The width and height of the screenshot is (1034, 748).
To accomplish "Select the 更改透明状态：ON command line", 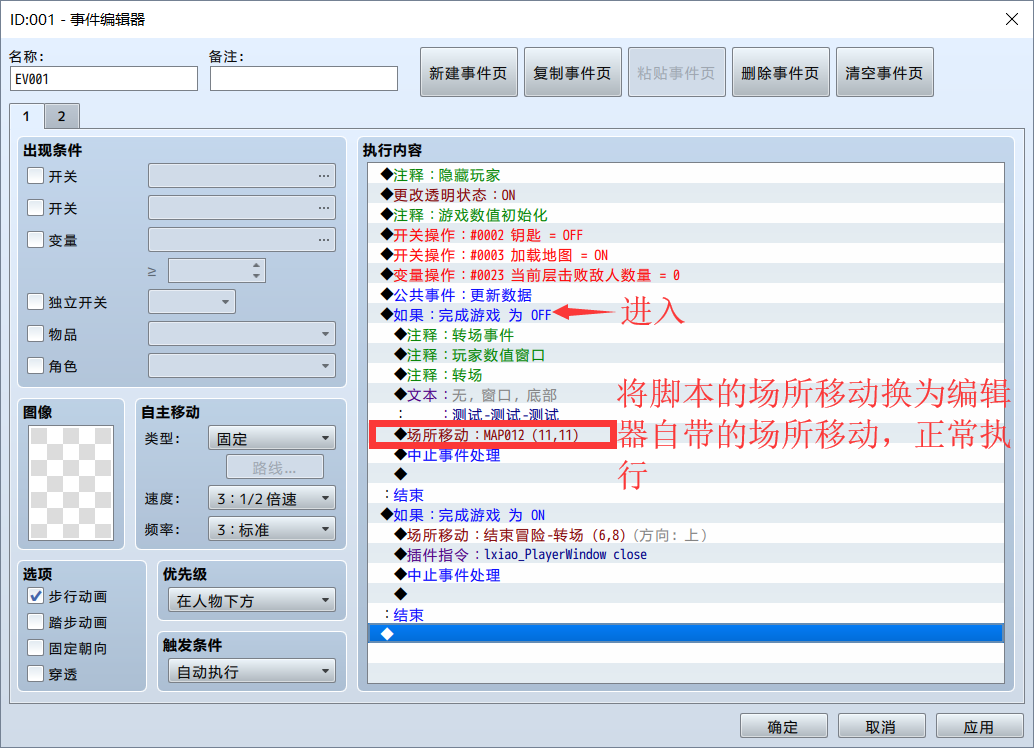I will (686, 195).
